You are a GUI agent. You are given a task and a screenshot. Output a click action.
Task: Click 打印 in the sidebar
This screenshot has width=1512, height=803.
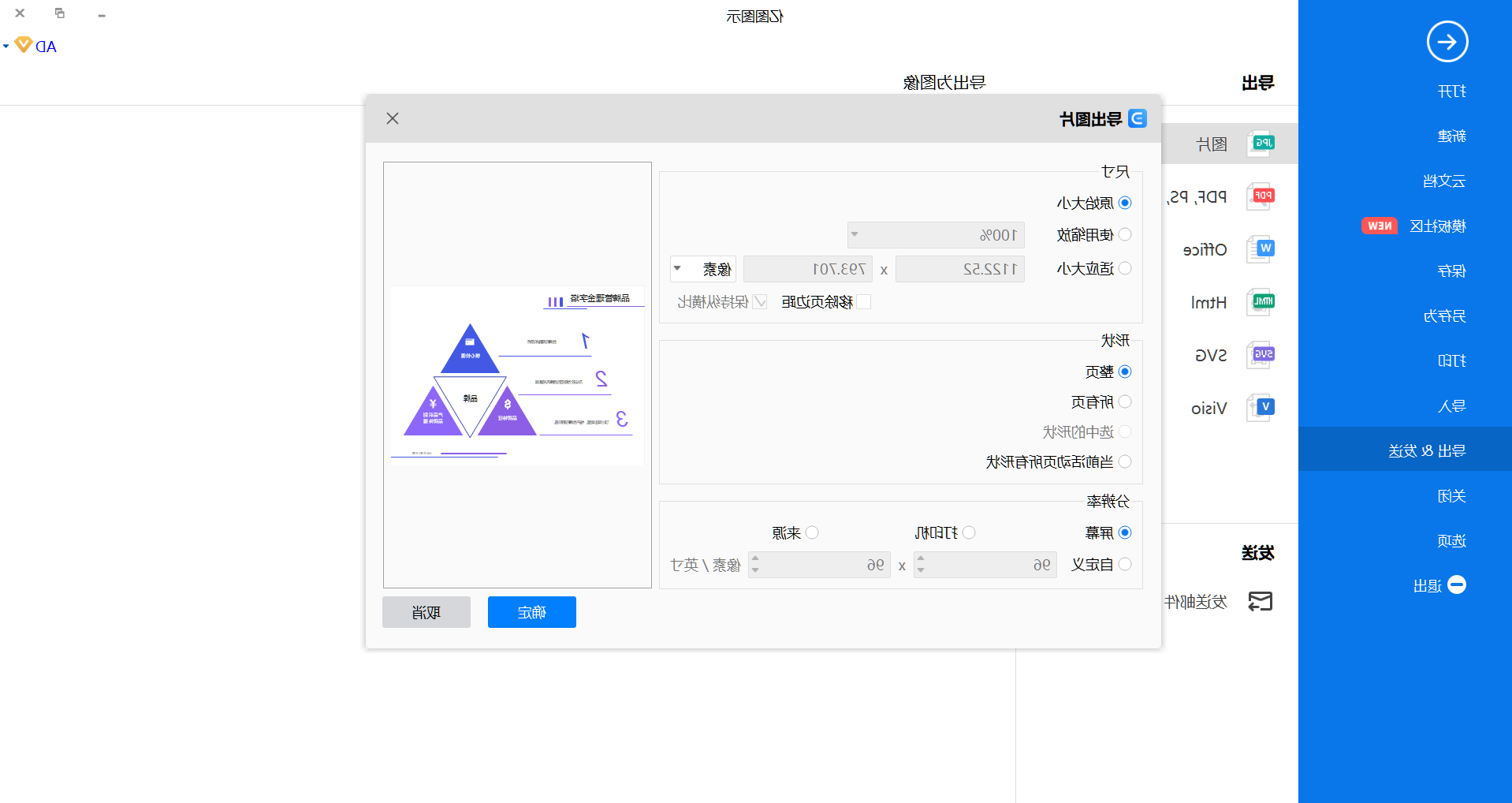tap(1451, 361)
